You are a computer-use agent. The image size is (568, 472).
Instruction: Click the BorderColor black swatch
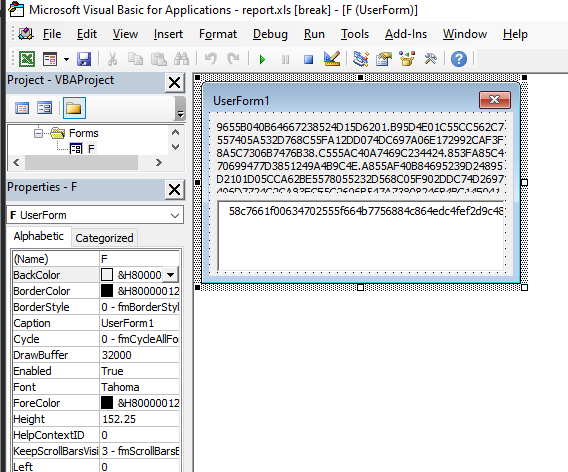106,291
